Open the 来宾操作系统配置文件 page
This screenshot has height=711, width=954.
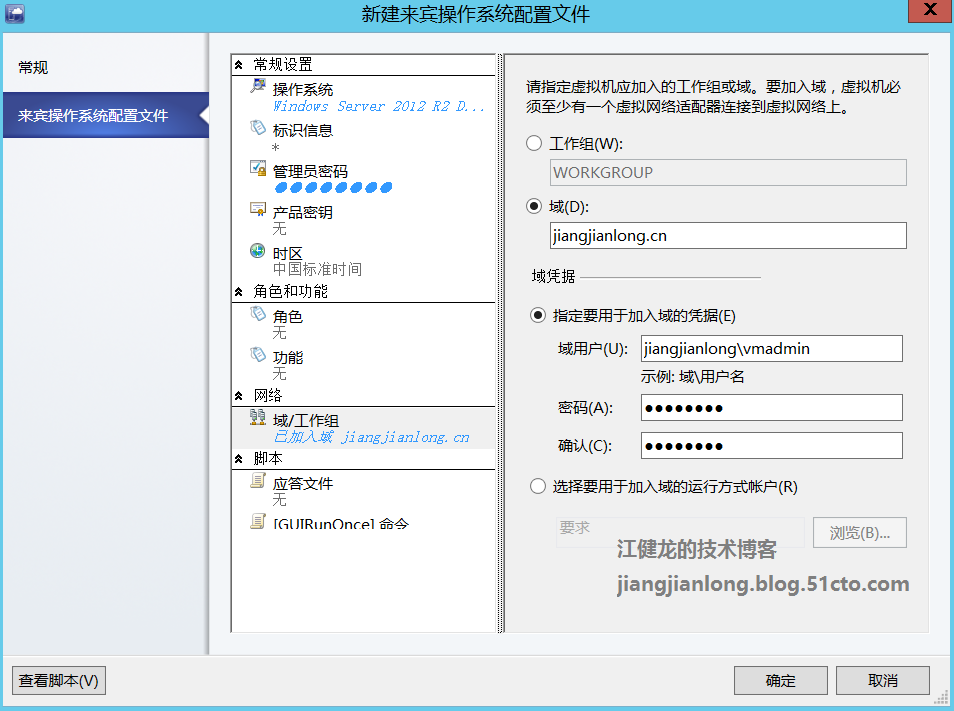tap(106, 115)
